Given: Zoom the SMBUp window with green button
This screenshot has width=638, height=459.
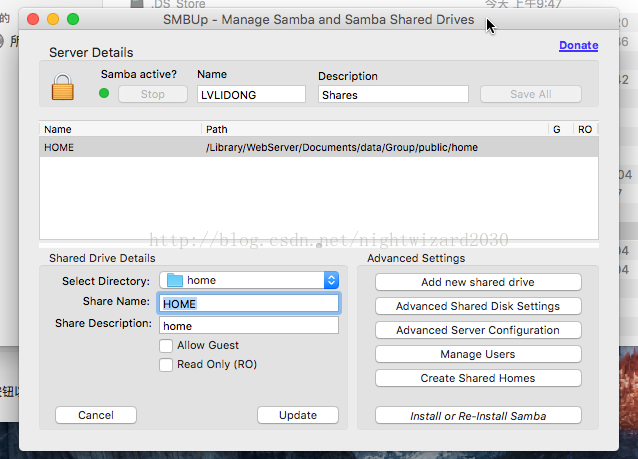Looking at the screenshot, I should coord(73,19).
